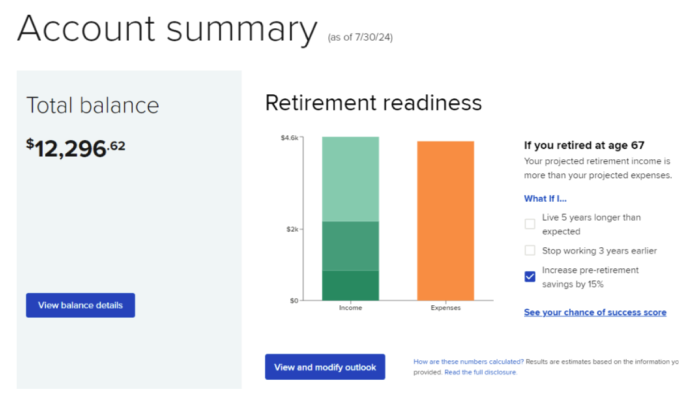The height and width of the screenshot is (402, 700).
Task: Click the $12,296.62 total balance amount
Action: (76, 146)
